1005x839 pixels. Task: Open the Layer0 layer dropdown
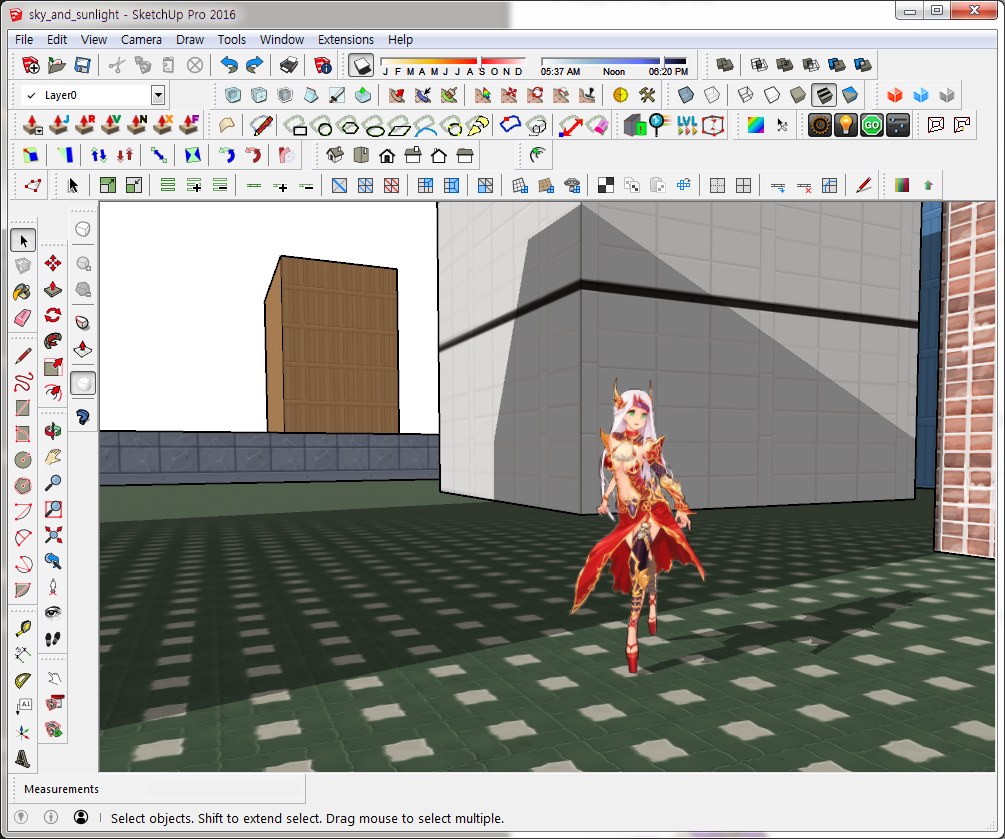[158, 96]
